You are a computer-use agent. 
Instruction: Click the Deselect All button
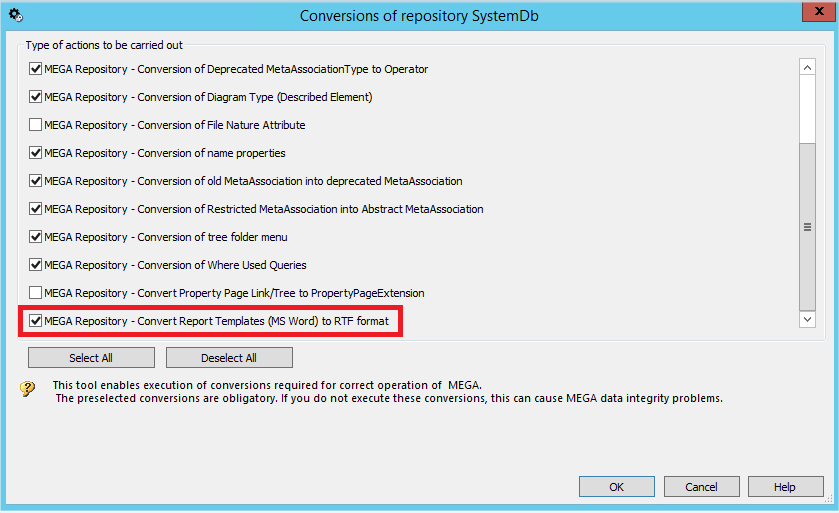[229, 358]
